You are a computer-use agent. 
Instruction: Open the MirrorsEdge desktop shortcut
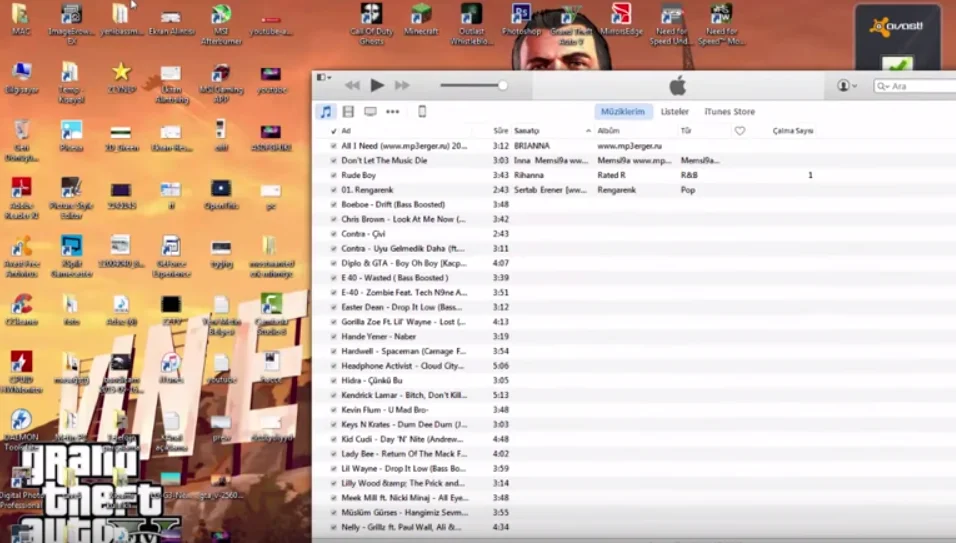tap(621, 20)
